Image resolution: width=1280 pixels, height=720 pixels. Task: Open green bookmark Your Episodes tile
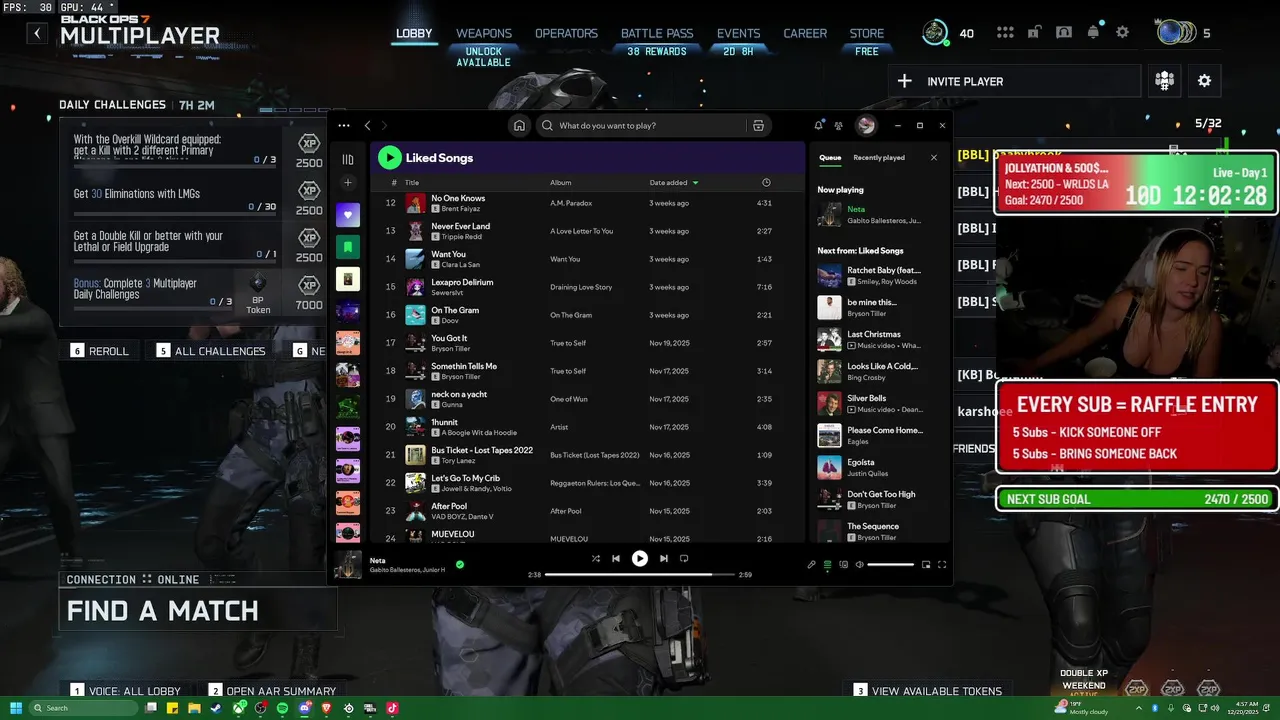(x=348, y=247)
